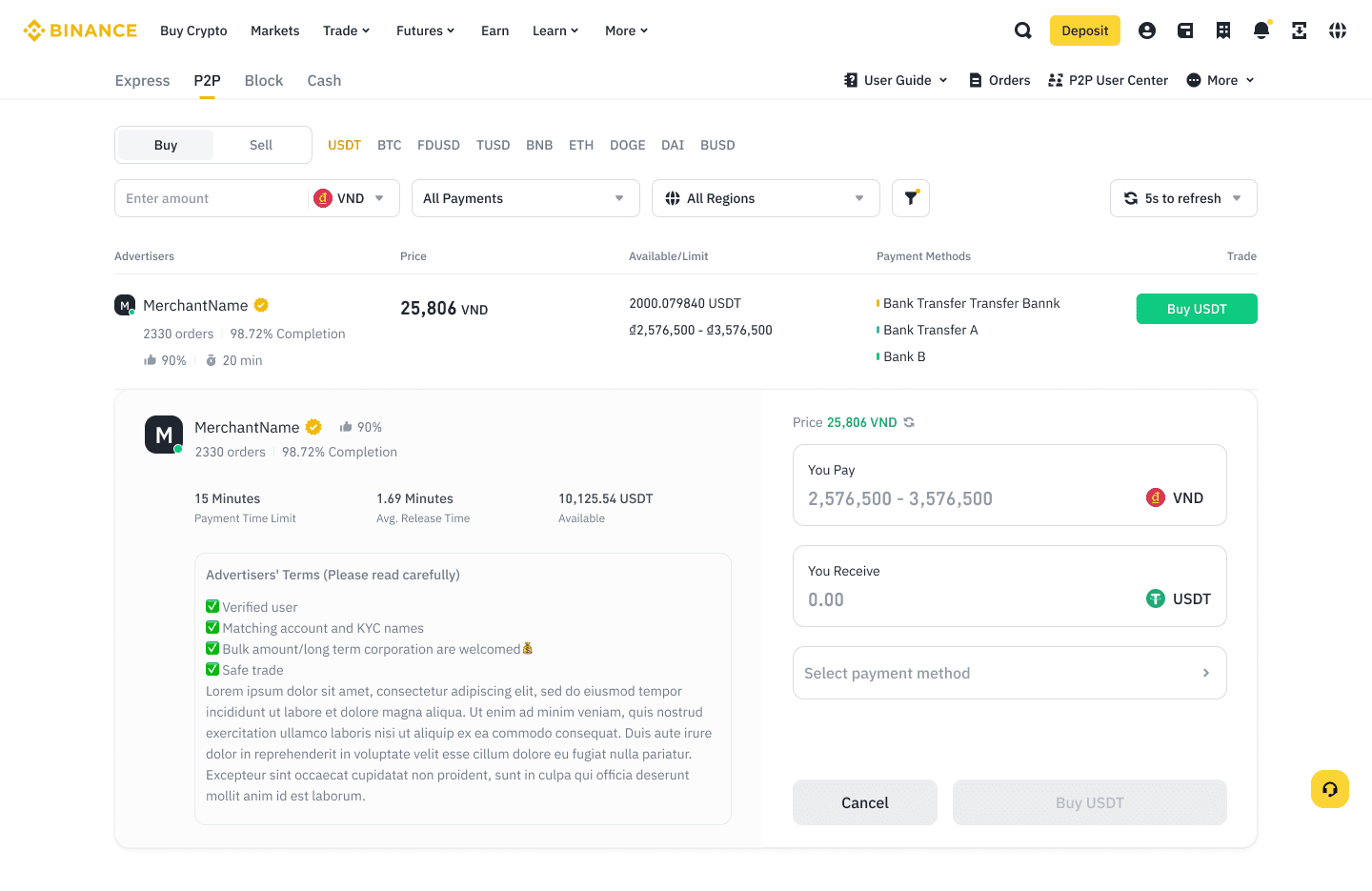Click verified badge beside MerchantName in listing row
1372x891 pixels.
tap(261, 305)
